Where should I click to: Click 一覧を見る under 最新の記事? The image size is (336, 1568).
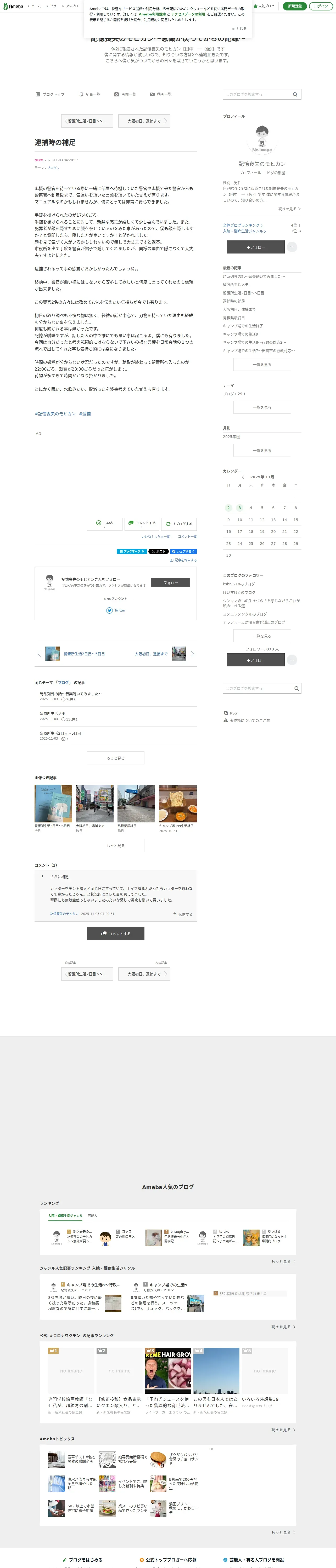[x=262, y=364]
